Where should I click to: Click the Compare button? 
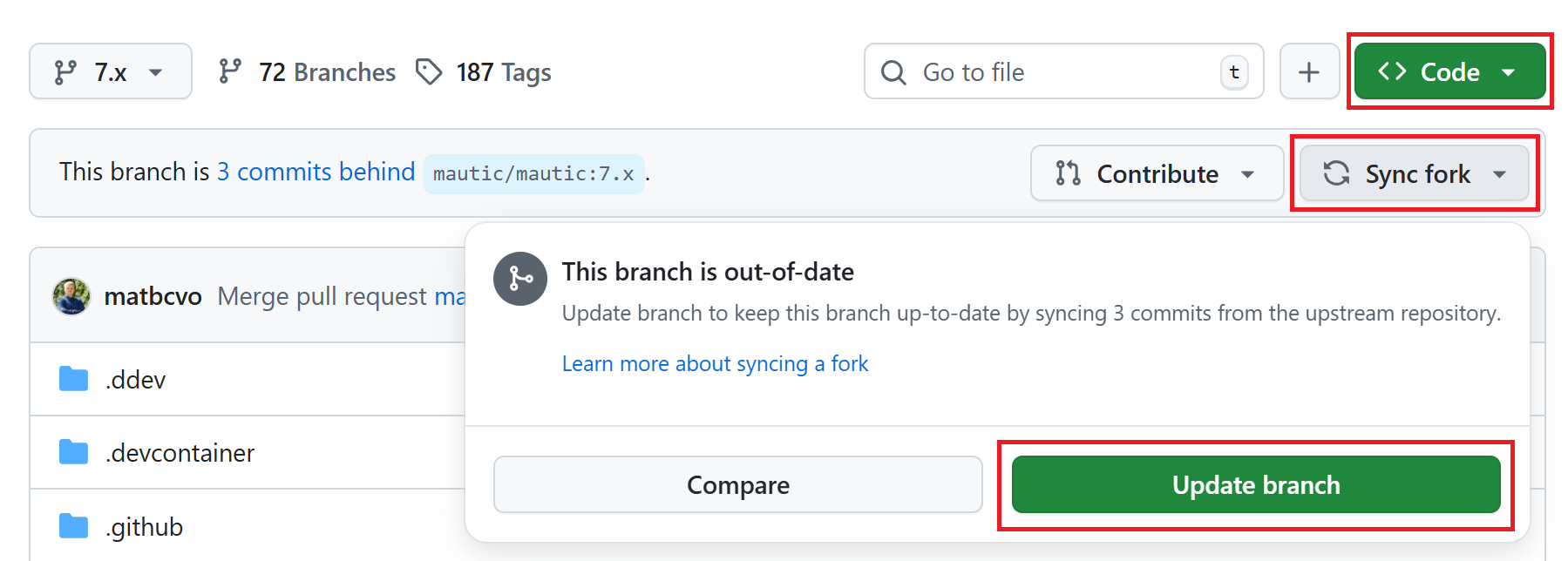[x=737, y=484]
